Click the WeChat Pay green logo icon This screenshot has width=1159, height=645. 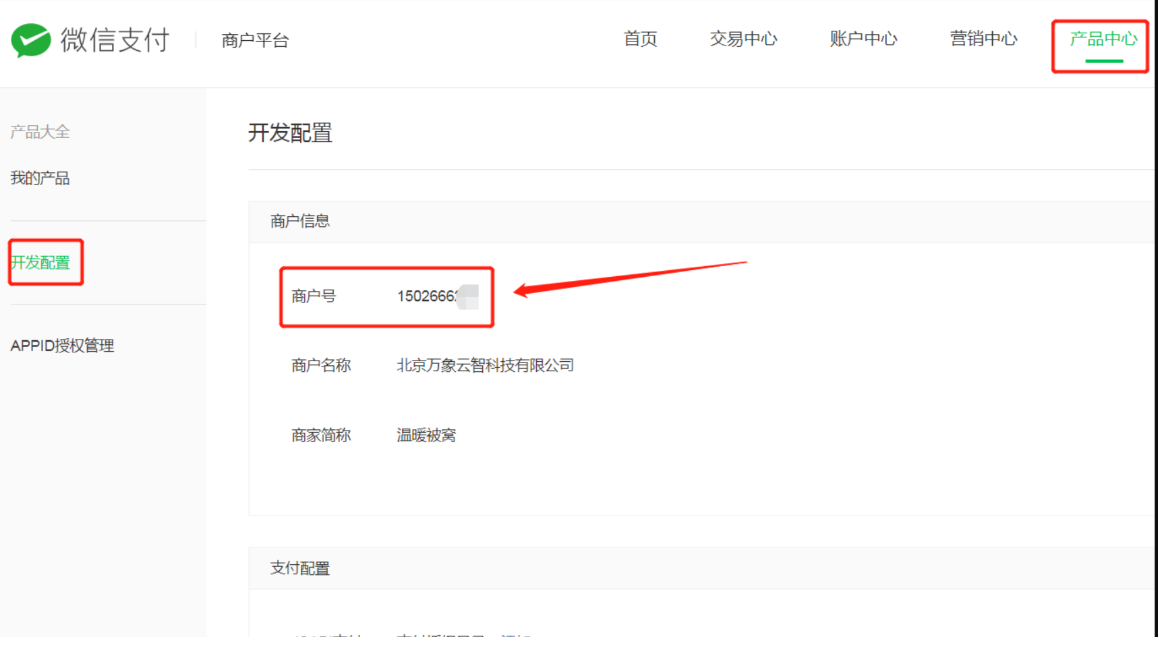pyautogui.click(x=31, y=40)
